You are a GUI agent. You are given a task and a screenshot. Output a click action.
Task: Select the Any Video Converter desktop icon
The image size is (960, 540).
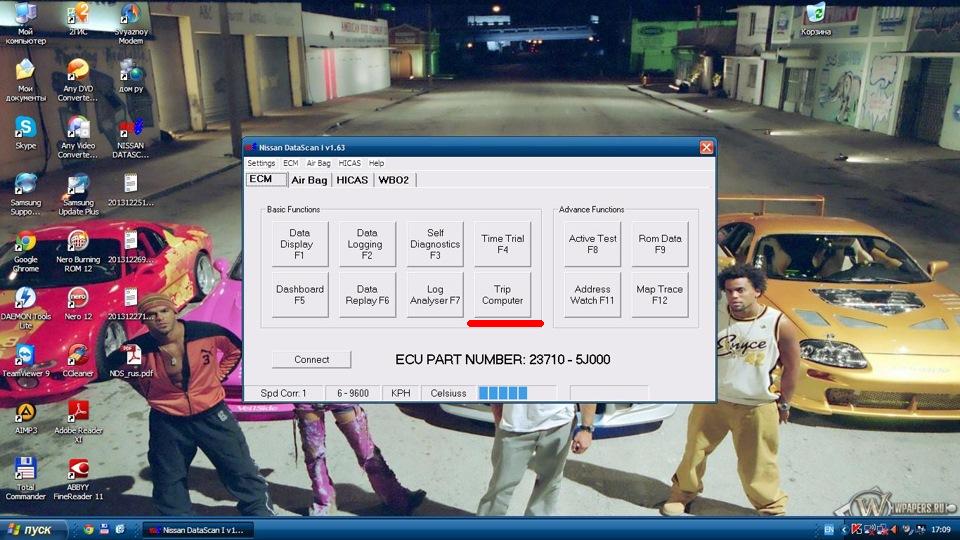(78, 137)
